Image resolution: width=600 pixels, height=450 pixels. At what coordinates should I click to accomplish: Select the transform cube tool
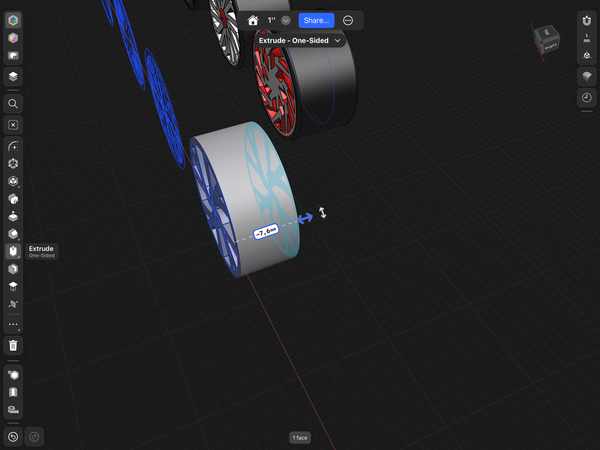click(13, 163)
